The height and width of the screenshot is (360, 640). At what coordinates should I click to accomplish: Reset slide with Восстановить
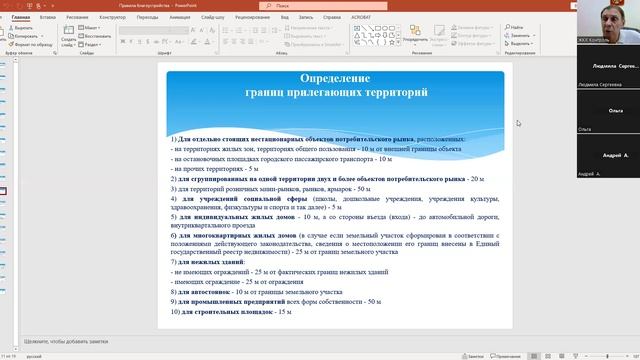coord(95,36)
